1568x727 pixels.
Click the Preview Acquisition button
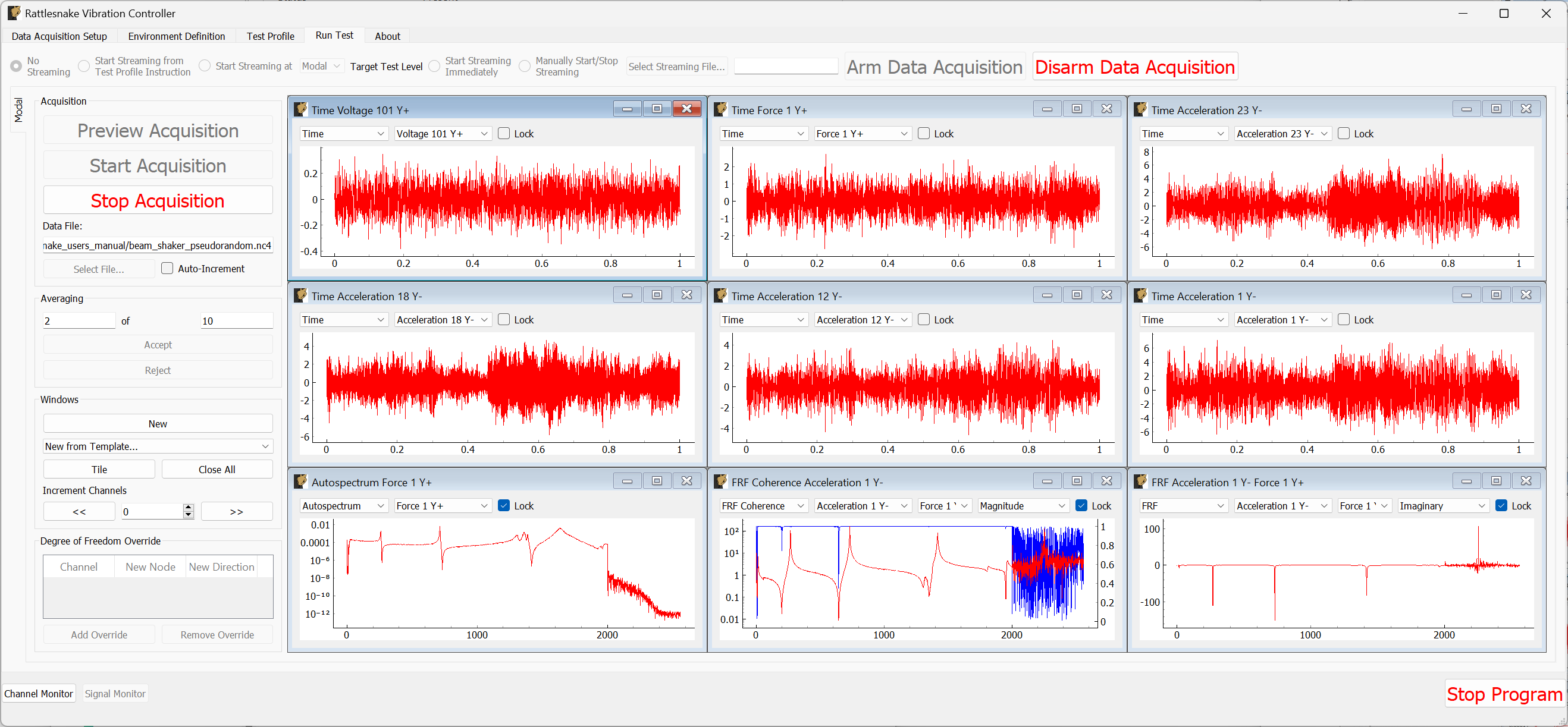pos(158,130)
